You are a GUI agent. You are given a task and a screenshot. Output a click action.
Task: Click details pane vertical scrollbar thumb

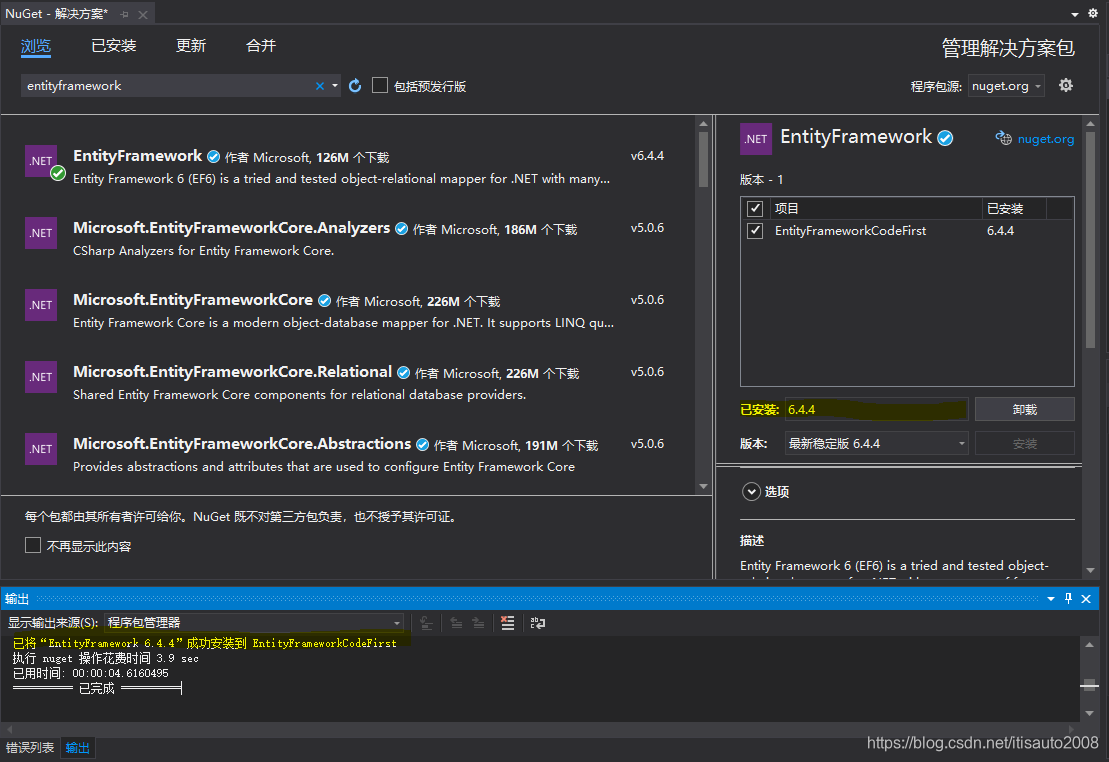click(1090, 239)
